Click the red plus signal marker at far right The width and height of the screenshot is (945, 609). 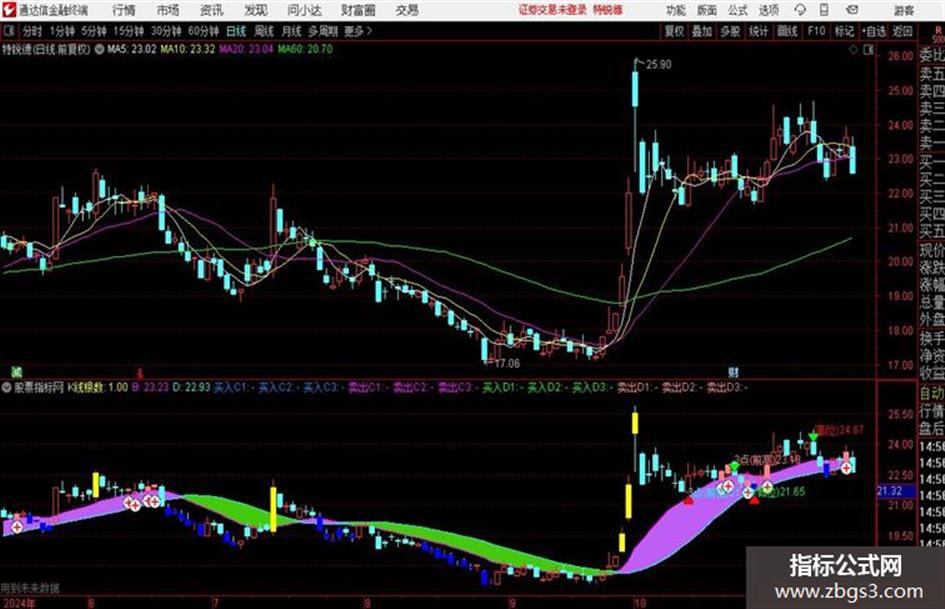click(x=847, y=468)
